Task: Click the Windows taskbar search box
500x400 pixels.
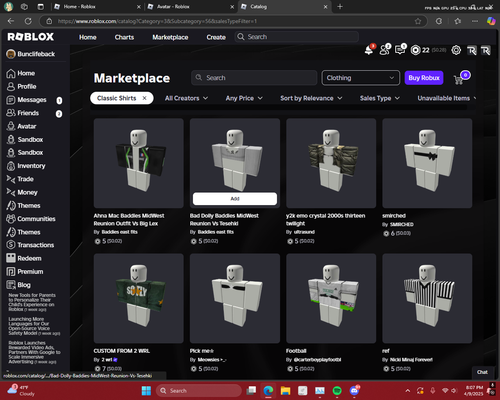Action: coord(199,391)
